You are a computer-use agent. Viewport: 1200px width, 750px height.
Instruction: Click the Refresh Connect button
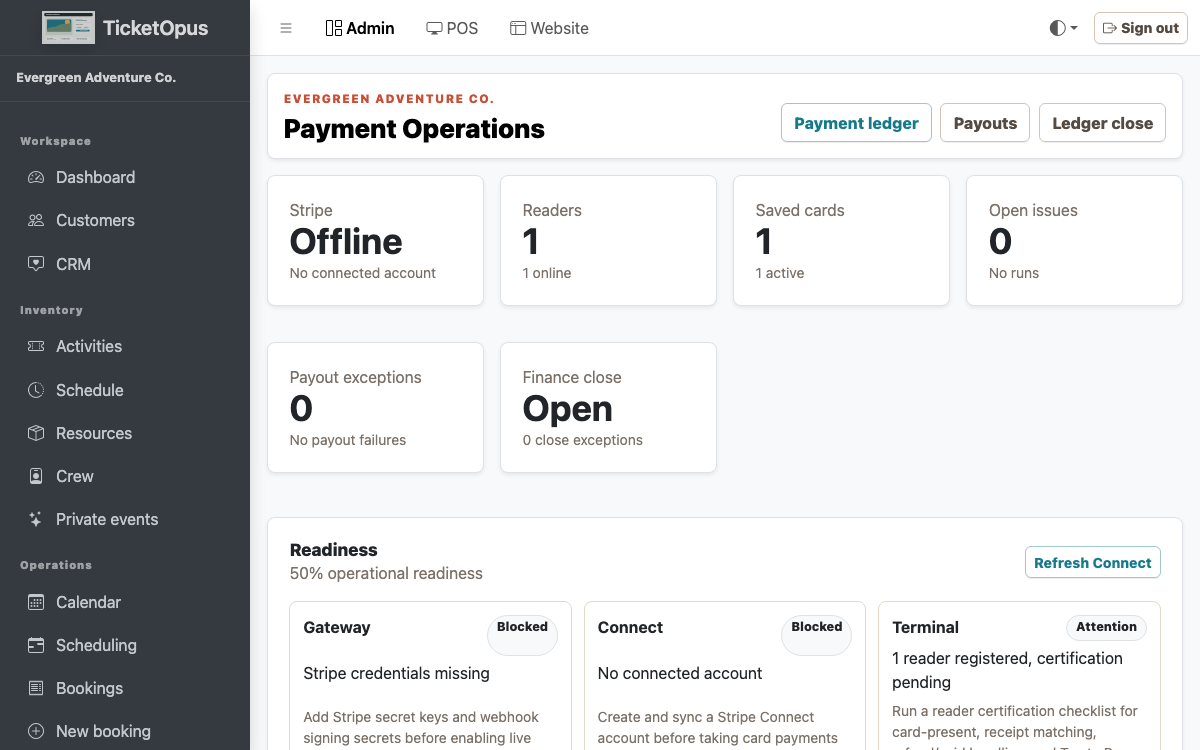click(x=1092, y=562)
